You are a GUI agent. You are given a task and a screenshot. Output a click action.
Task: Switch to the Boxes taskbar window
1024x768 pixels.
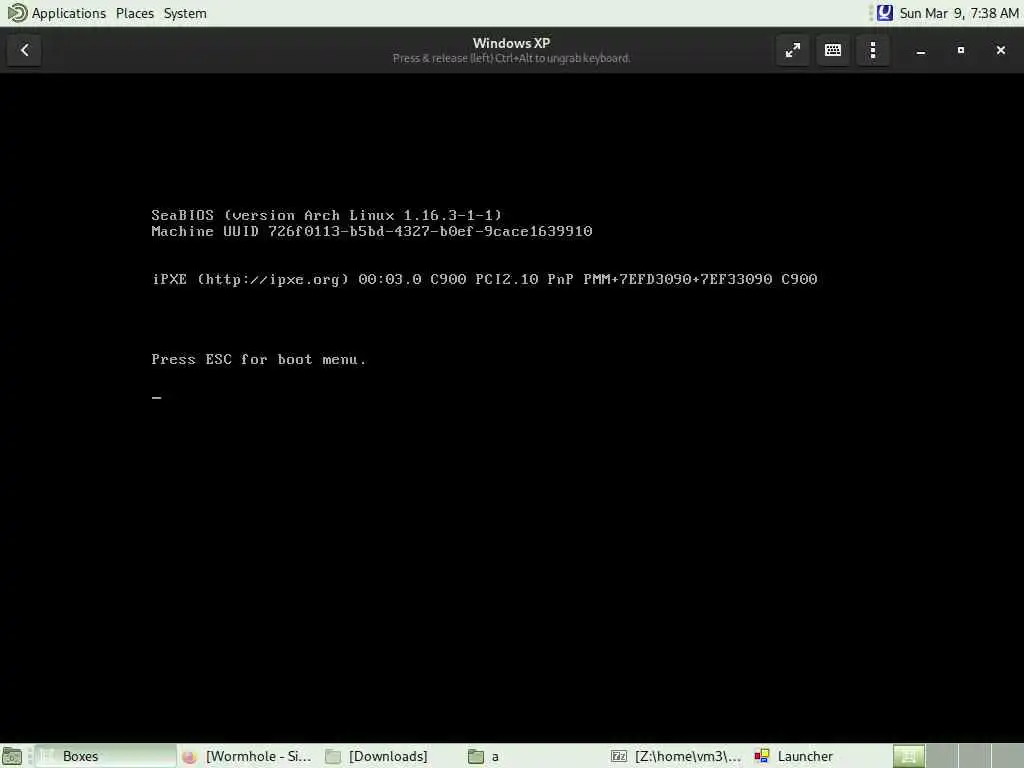point(106,756)
